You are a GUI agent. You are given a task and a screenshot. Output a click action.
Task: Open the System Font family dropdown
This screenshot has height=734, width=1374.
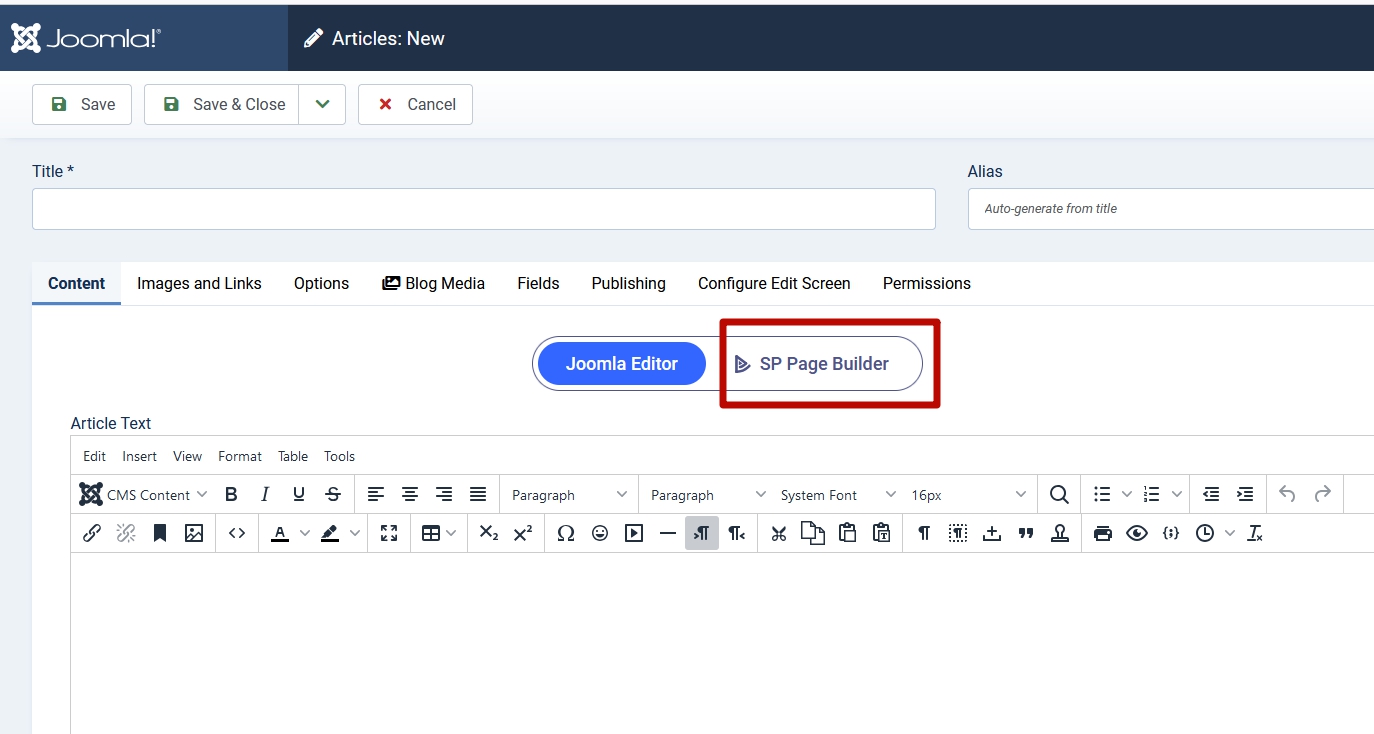(838, 494)
